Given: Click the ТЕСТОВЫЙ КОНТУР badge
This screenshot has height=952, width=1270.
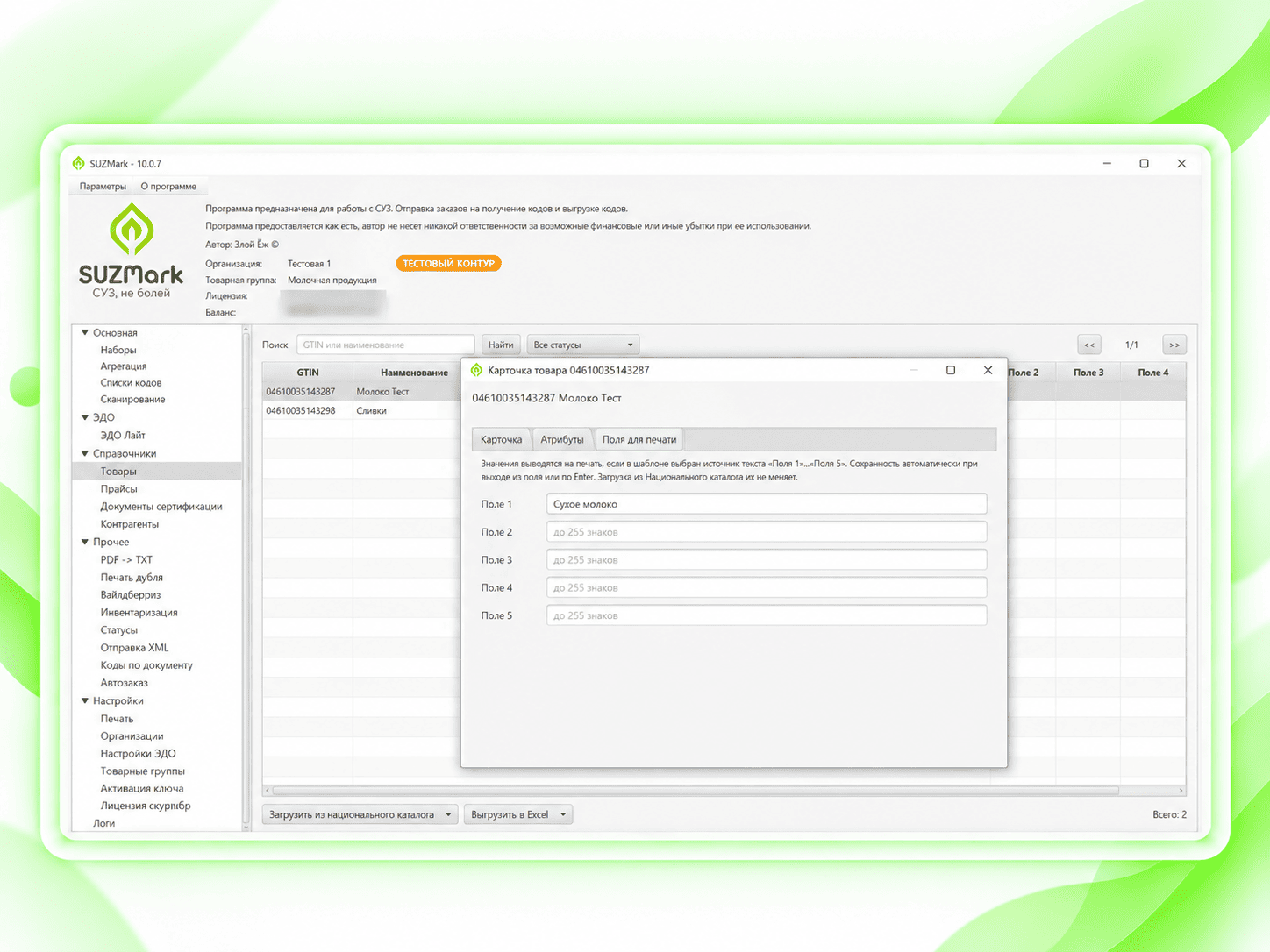Looking at the screenshot, I should [448, 263].
